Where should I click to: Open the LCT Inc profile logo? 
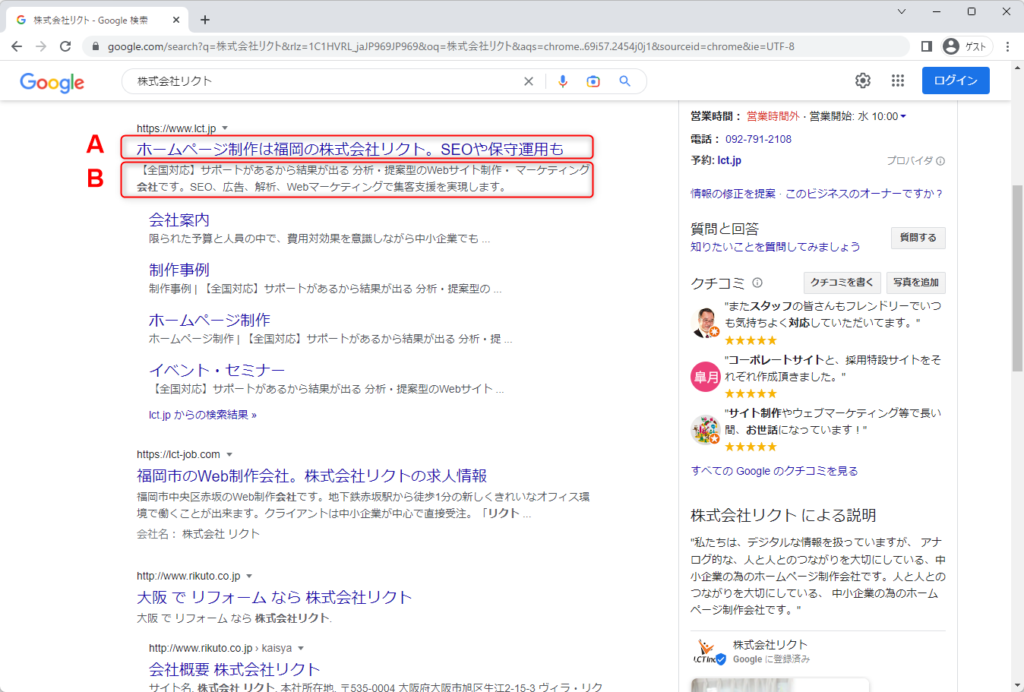pyautogui.click(x=708, y=652)
